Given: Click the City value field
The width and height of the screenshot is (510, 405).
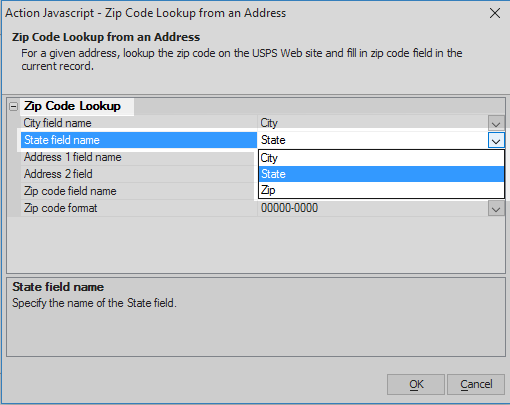Looking at the screenshot, I should point(373,123).
